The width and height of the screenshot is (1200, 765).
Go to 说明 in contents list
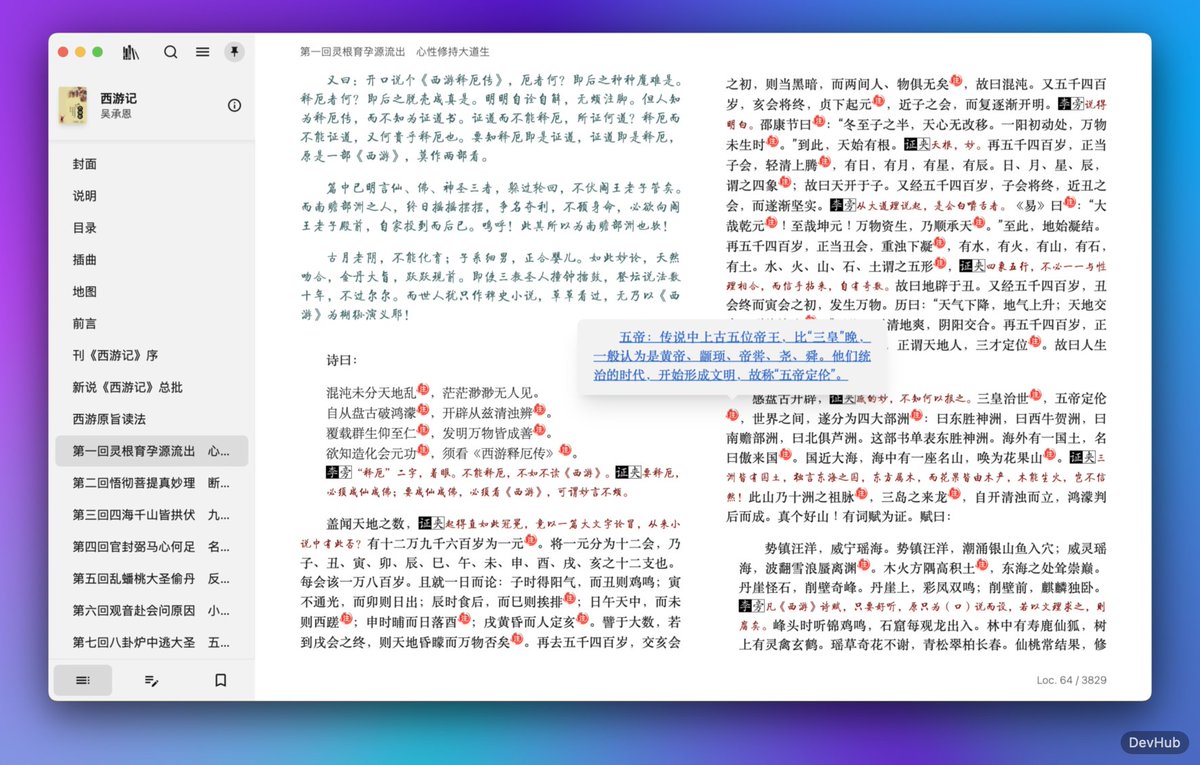pos(151,196)
